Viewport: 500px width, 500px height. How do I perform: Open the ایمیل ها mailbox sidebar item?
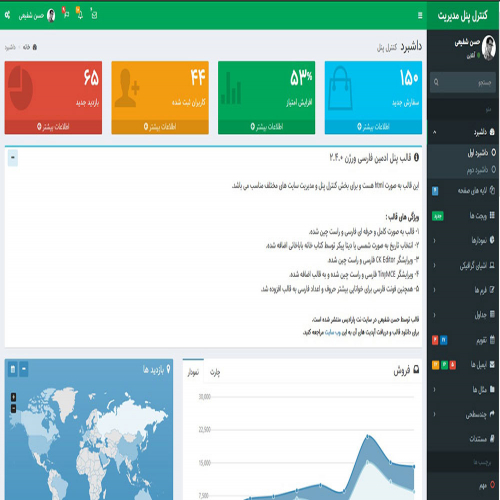tap(464, 365)
